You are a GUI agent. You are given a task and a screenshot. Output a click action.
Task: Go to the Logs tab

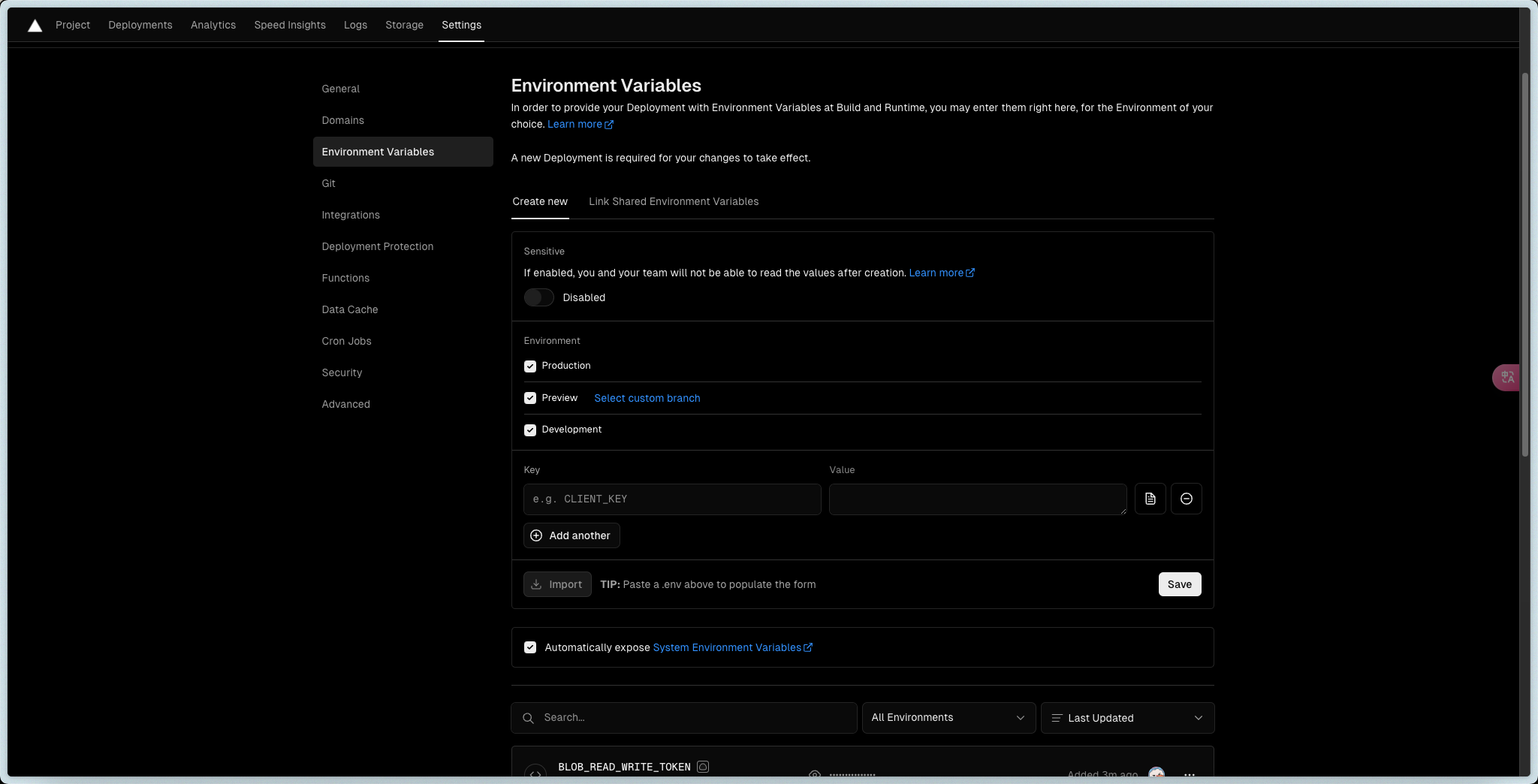coord(356,25)
